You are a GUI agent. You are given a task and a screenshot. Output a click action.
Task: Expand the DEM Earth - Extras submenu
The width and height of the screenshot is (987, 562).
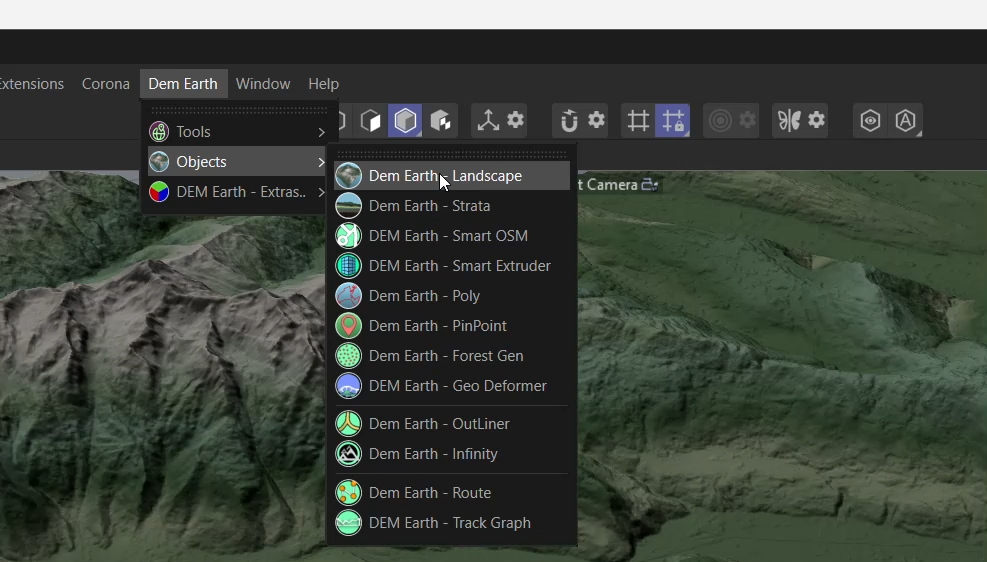pos(238,192)
